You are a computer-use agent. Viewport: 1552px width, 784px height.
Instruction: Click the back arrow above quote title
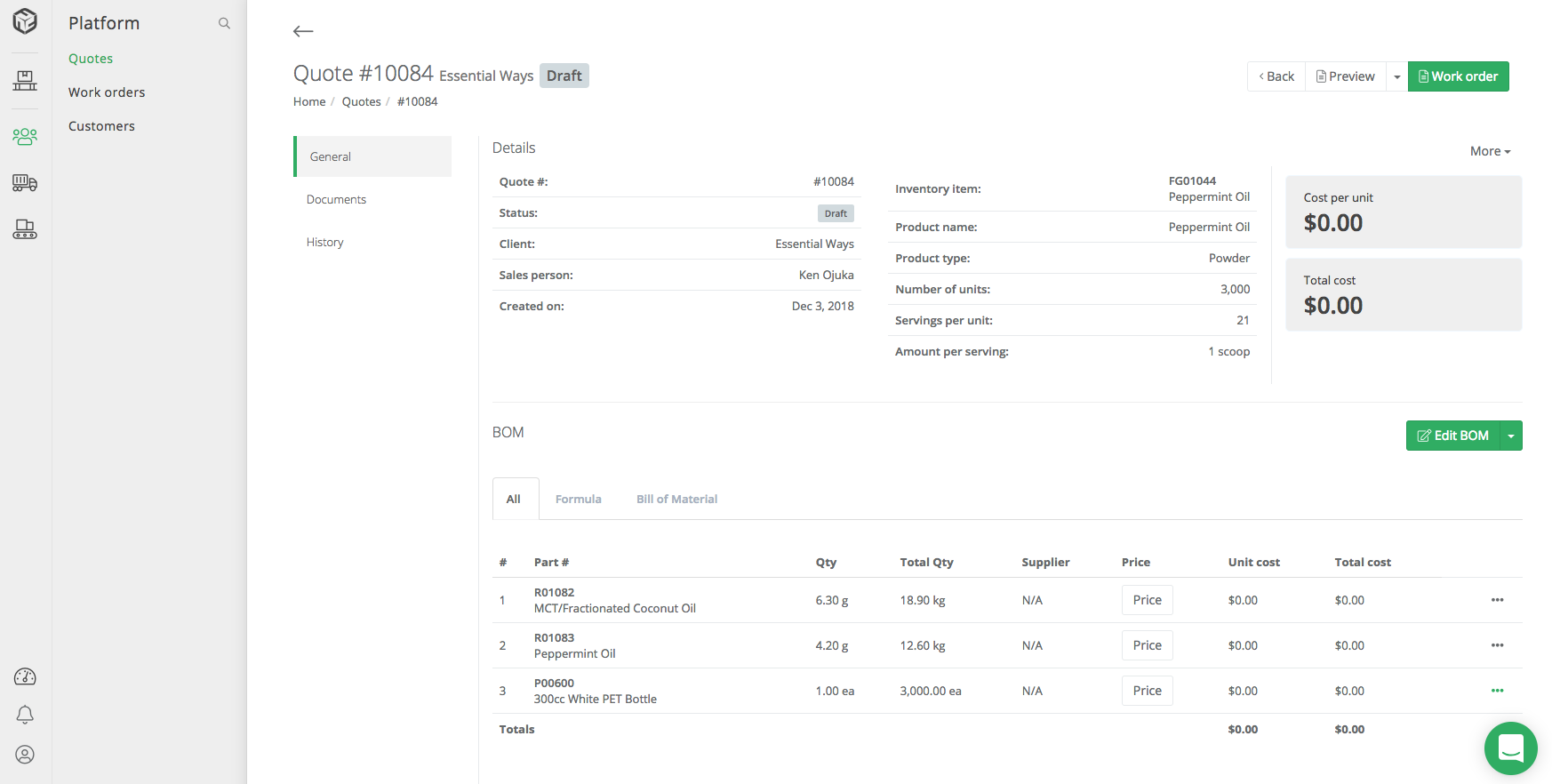coord(303,31)
